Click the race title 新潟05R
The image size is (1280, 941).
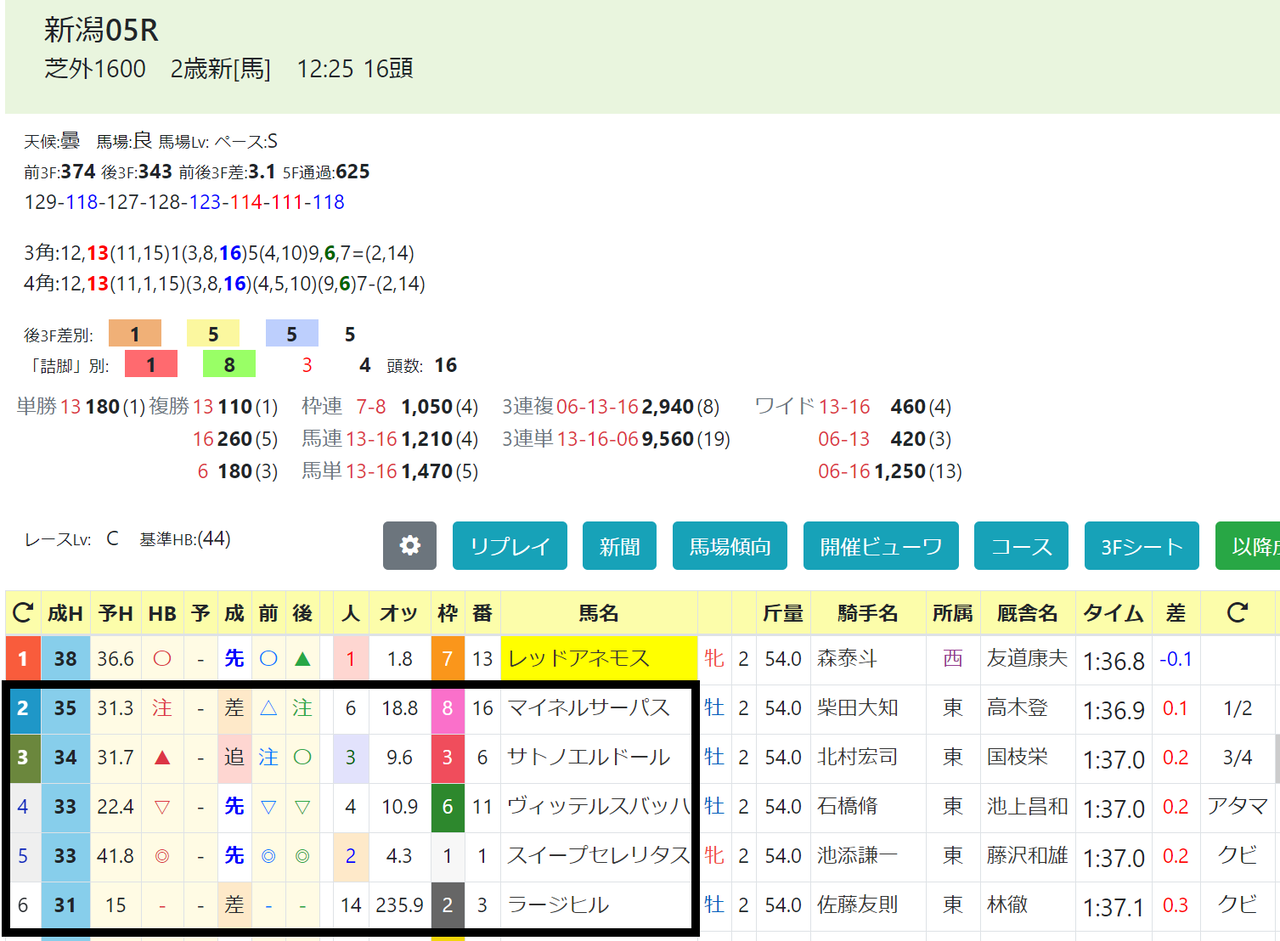click(101, 31)
